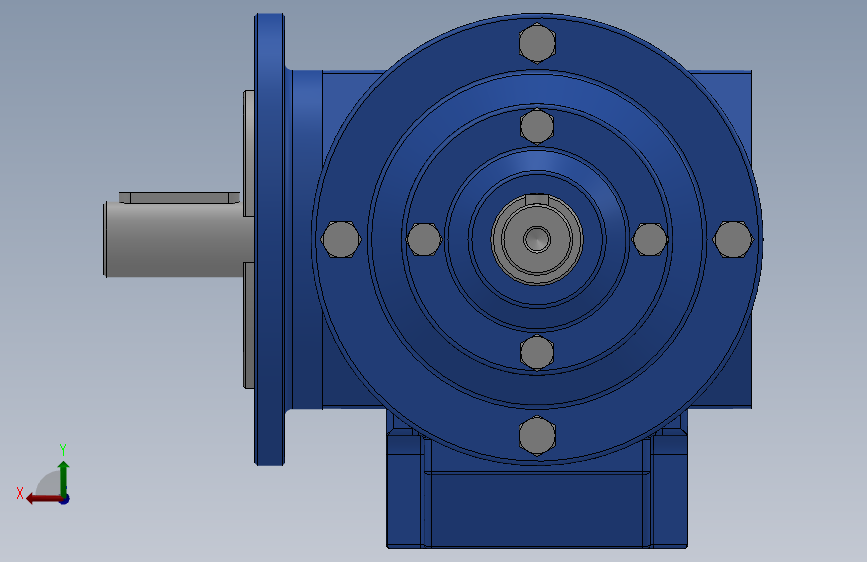
Task: Select the key on top of the shaft
Action: click(179, 197)
